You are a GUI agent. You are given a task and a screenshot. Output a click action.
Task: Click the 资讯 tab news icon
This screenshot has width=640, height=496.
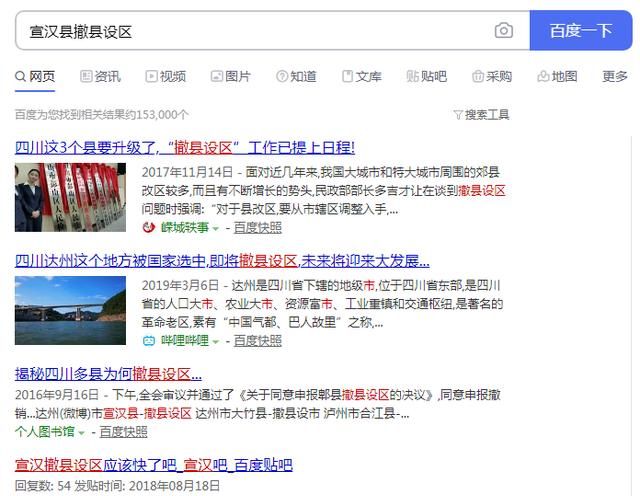pyautogui.click(x=86, y=76)
